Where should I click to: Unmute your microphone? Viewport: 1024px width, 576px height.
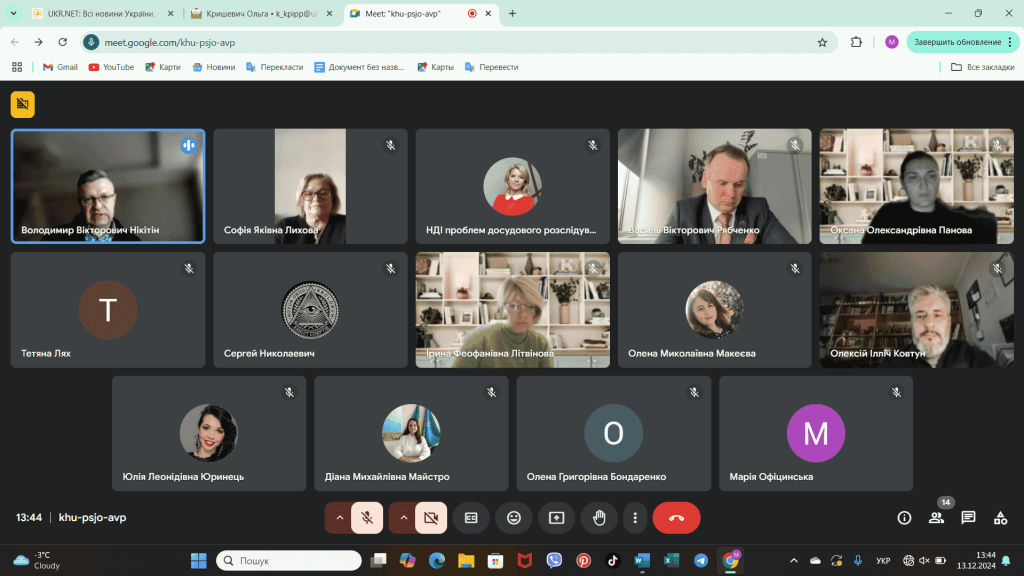point(367,517)
